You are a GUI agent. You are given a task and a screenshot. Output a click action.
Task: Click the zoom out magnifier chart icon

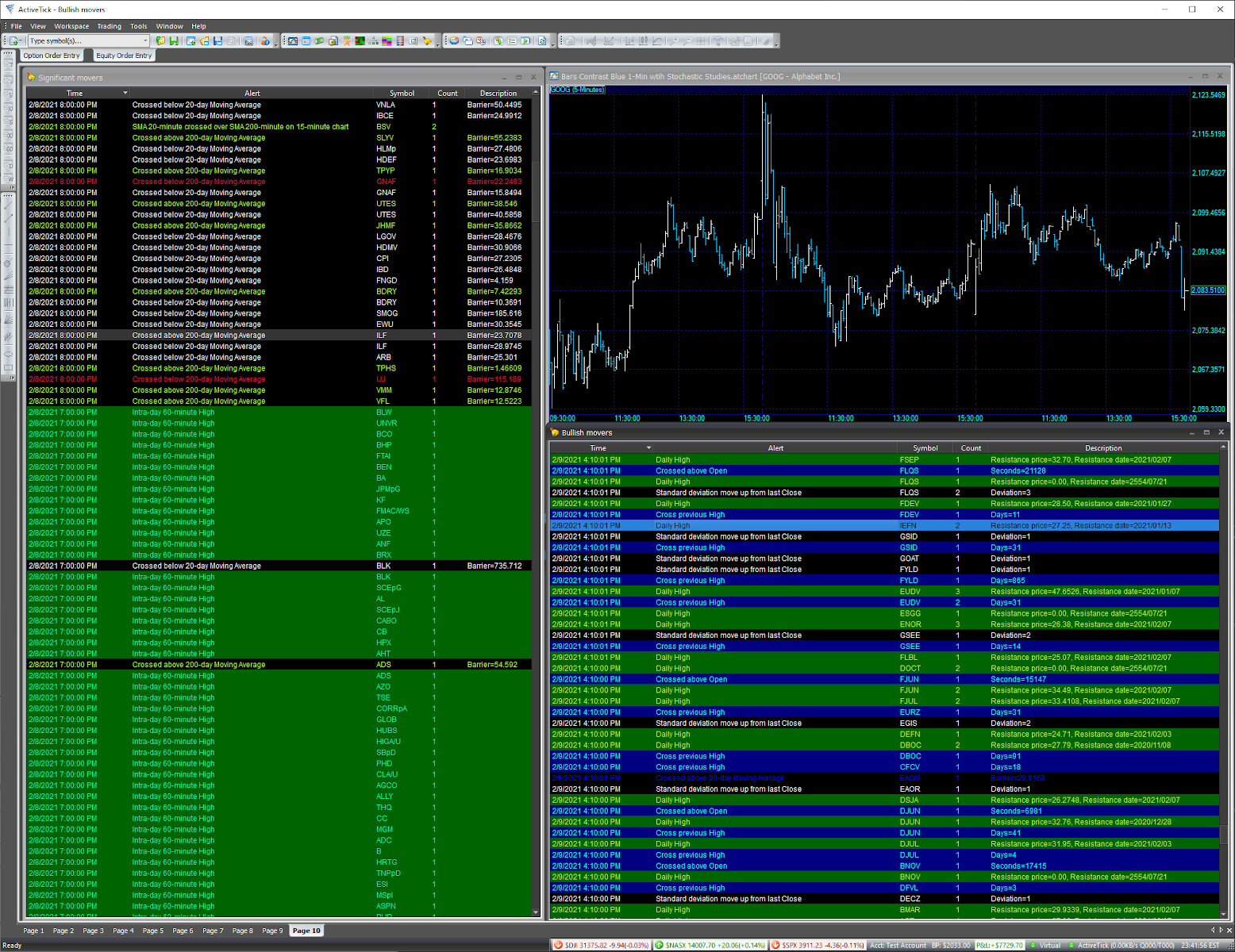(687, 40)
